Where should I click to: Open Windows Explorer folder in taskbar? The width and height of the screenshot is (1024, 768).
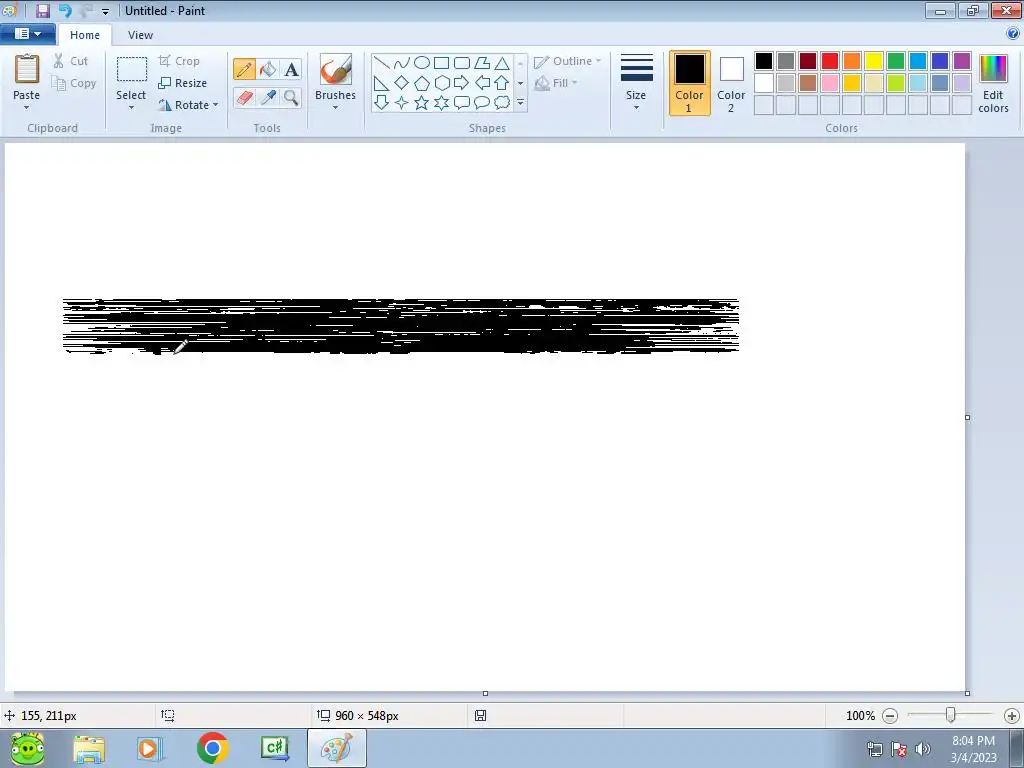tap(89, 748)
